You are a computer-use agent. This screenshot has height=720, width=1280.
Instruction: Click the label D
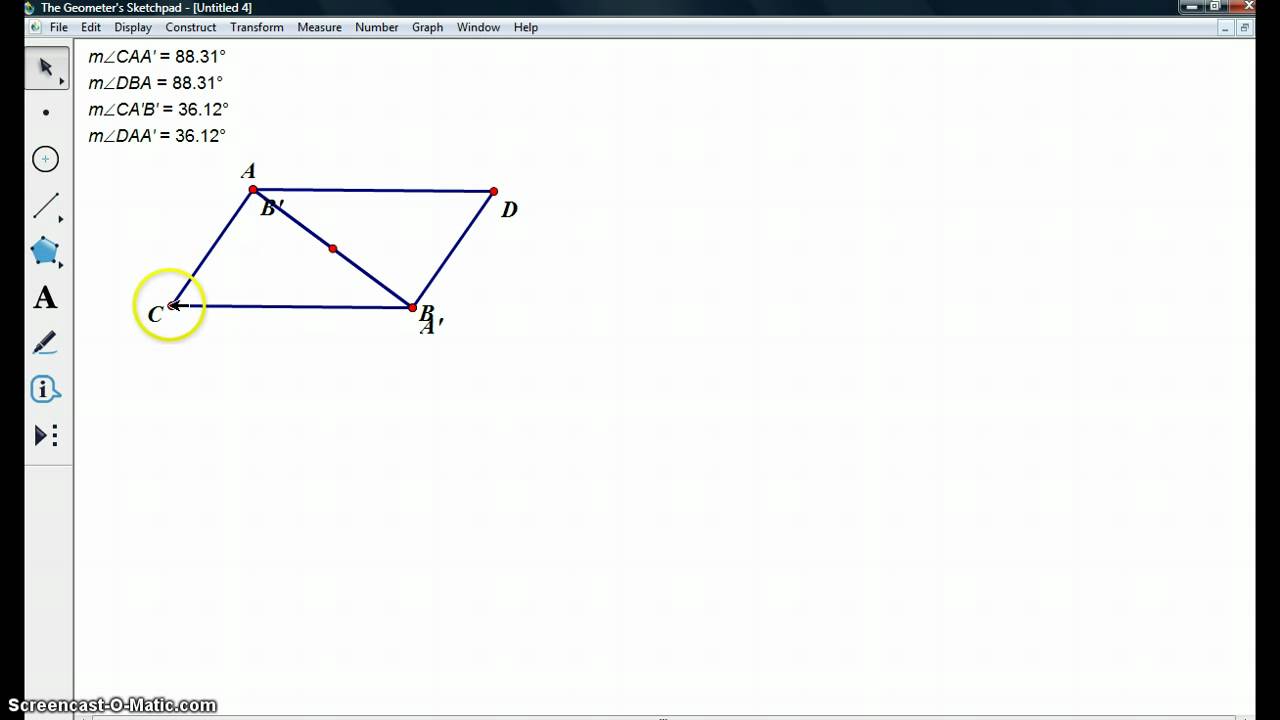click(509, 210)
